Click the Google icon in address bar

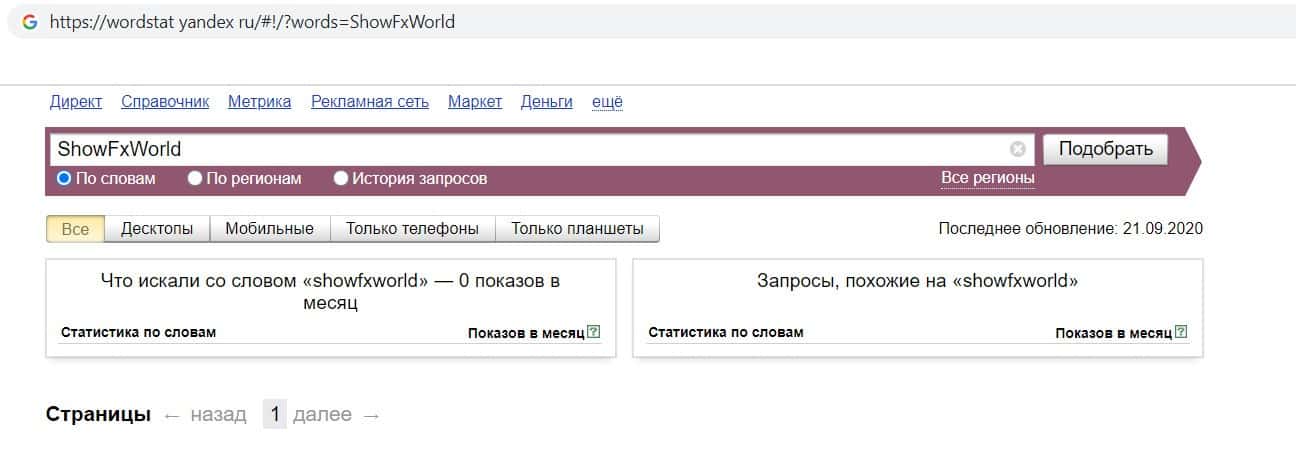pos(30,22)
